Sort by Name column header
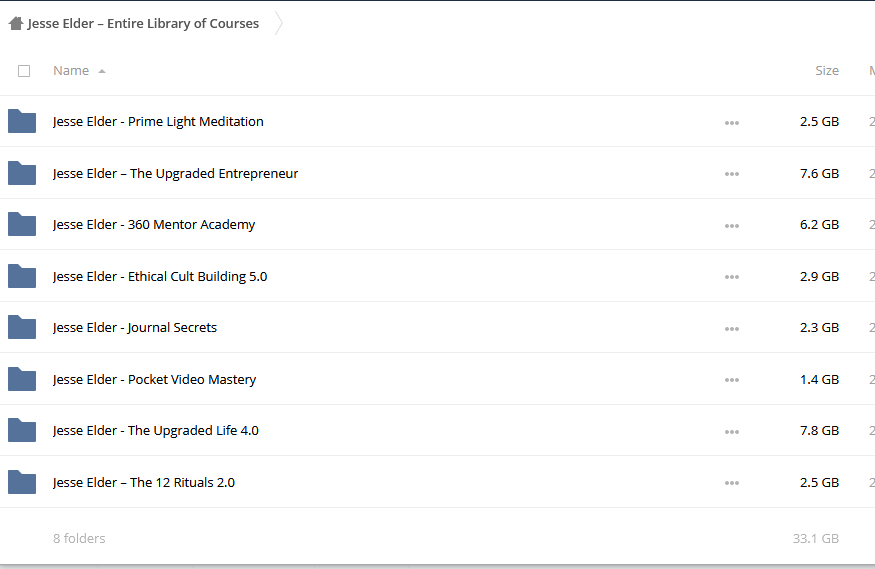The height and width of the screenshot is (569, 875). point(71,70)
